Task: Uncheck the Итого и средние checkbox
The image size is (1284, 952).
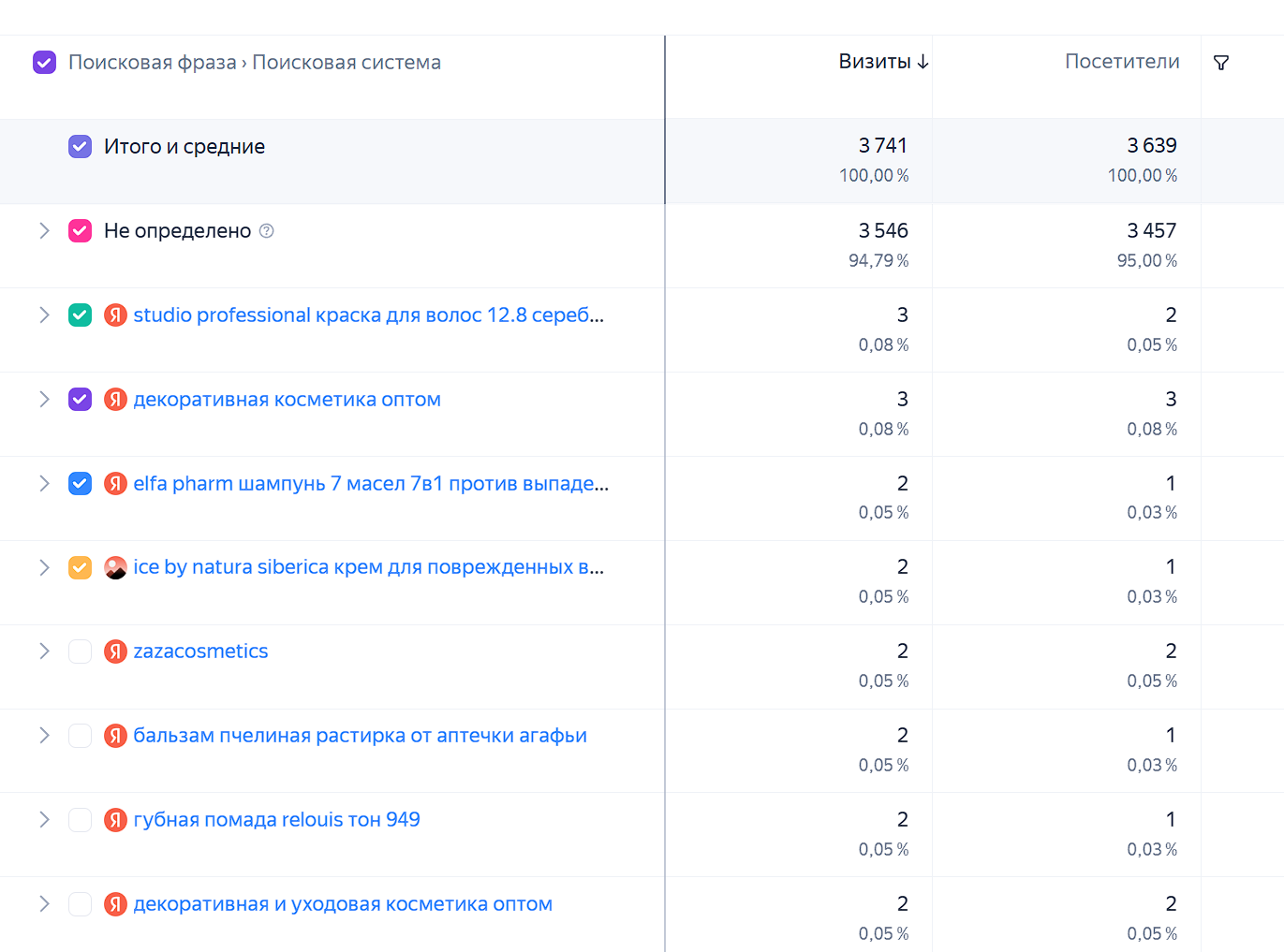Action: [x=80, y=147]
